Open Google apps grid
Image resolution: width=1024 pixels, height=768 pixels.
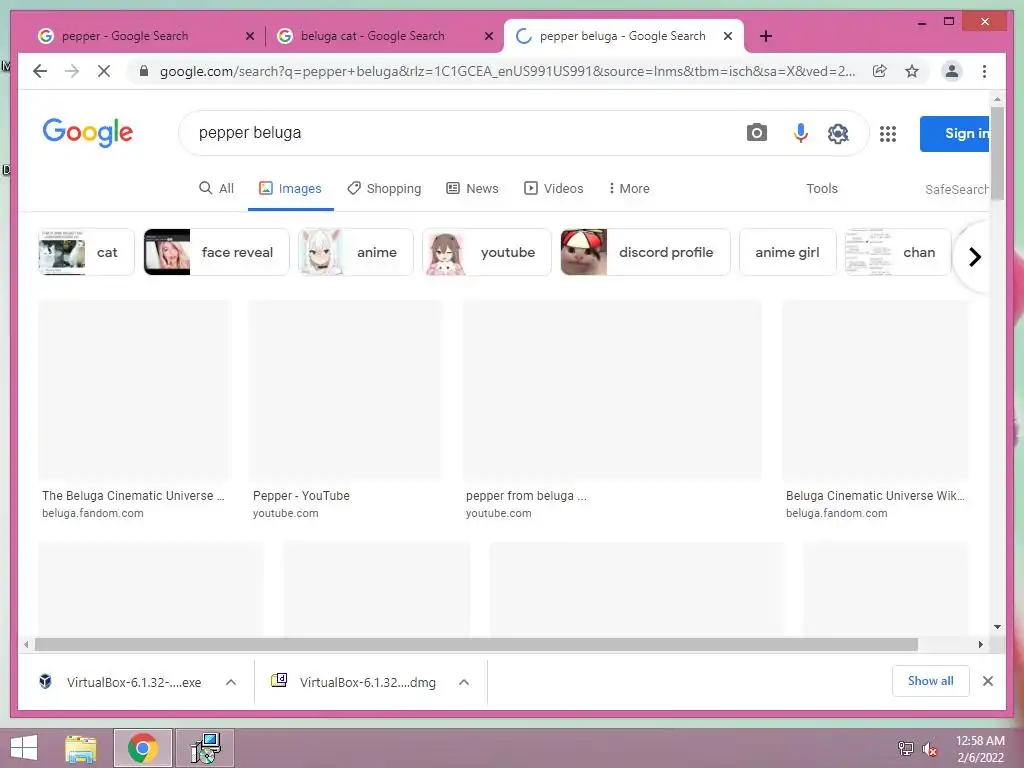[x=888, y=134]
